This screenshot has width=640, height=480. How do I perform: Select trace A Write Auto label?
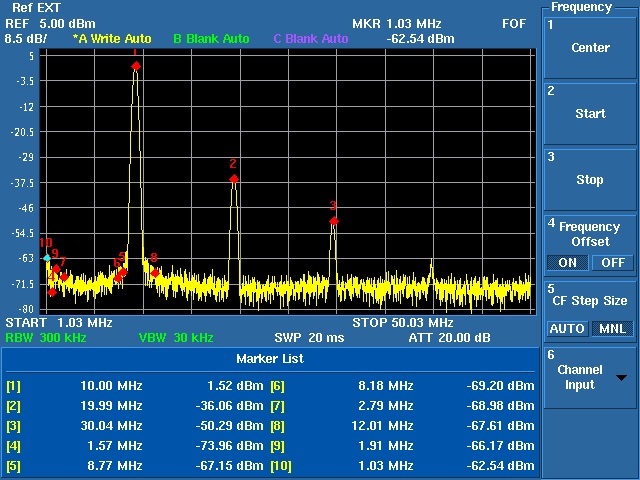pos(111,39)
